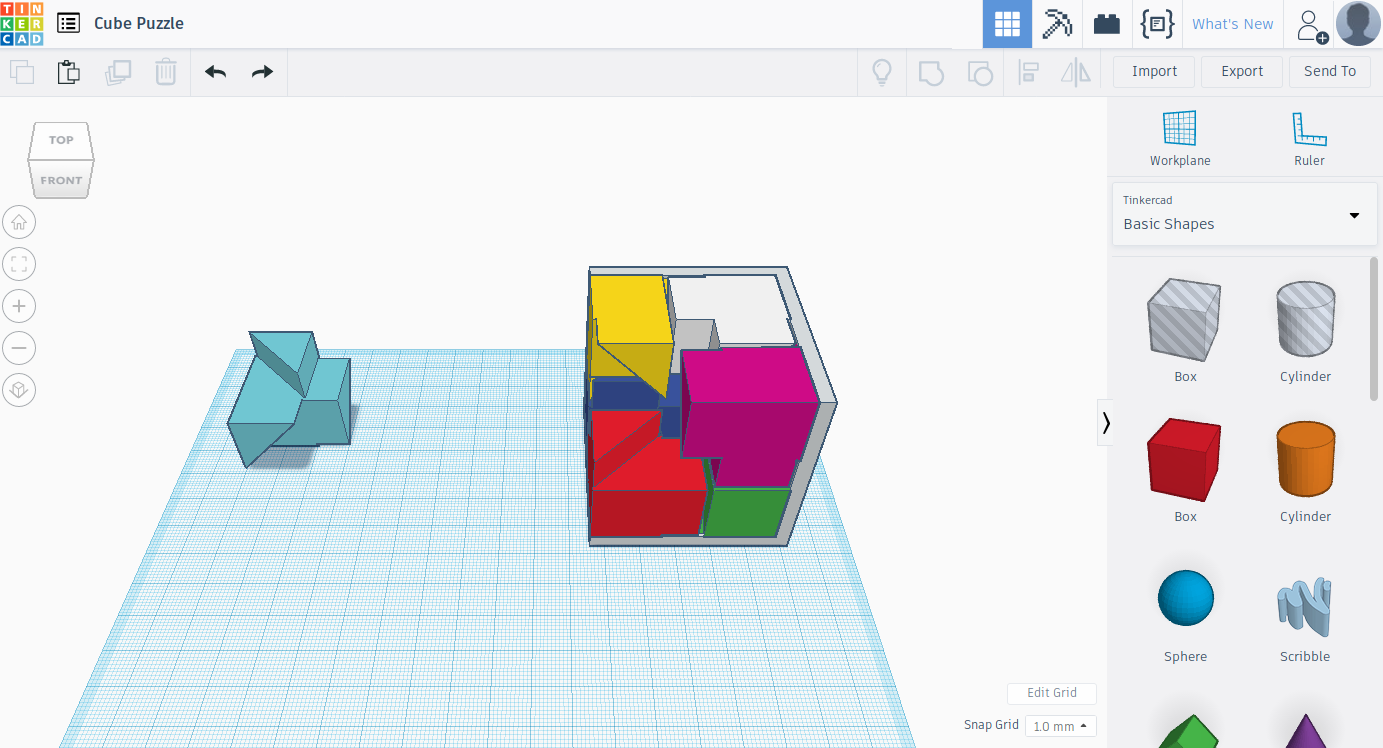Zoom out with minus icon
Screen dimensions: 1383x748
coord(19,348)
